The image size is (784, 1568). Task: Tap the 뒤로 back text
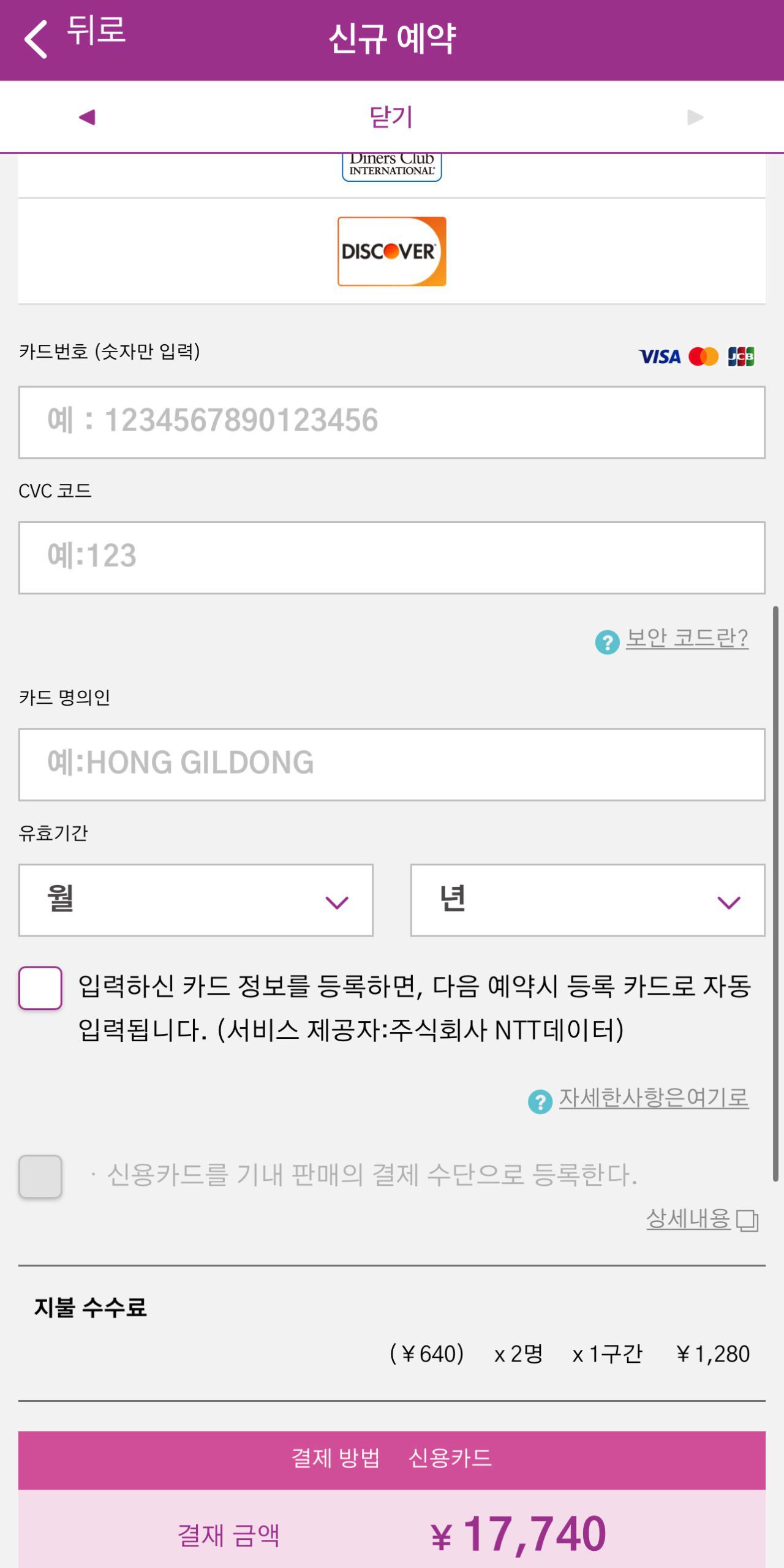pyautogui.click(x=96, y=31)
